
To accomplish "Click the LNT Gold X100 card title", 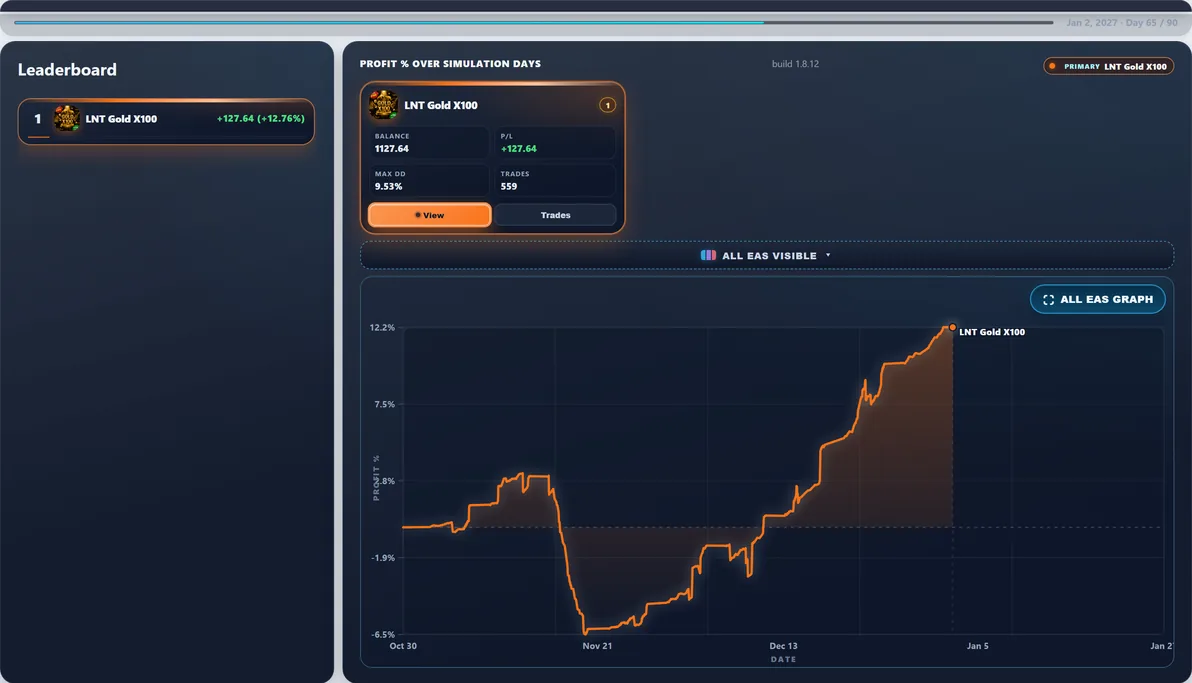I will pos(441,105).
